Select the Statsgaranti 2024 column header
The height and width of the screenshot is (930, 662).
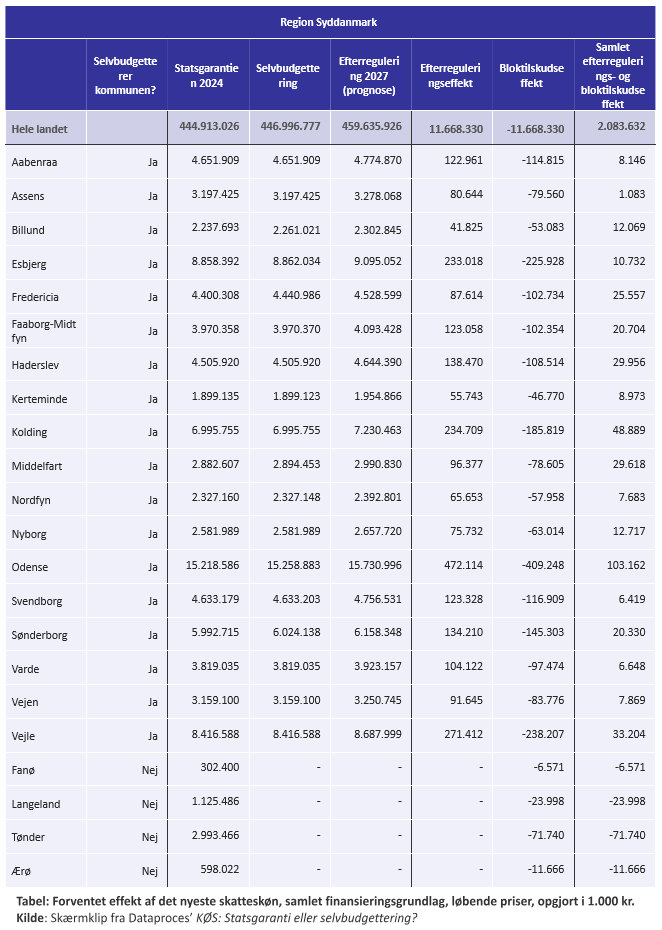[206, 76]
